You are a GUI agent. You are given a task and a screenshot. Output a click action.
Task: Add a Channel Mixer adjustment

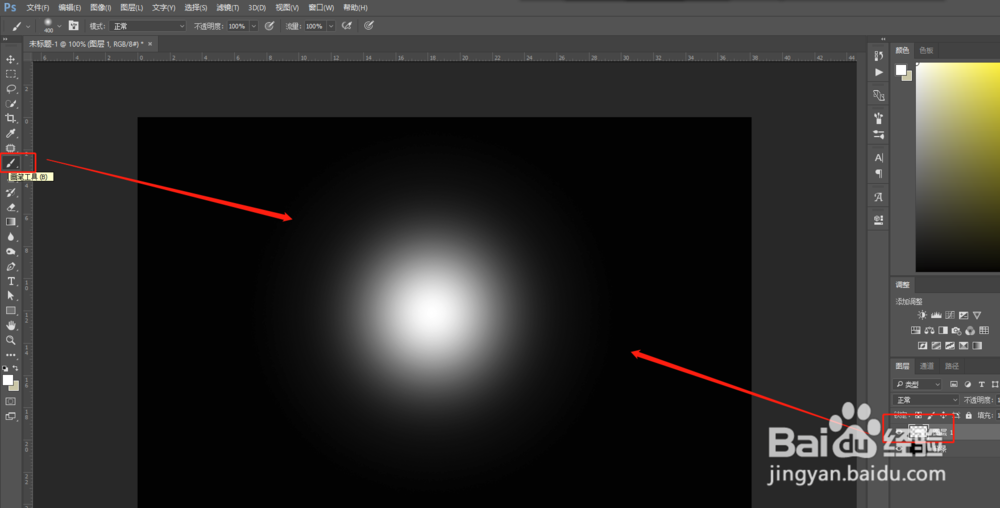(970, 330)
